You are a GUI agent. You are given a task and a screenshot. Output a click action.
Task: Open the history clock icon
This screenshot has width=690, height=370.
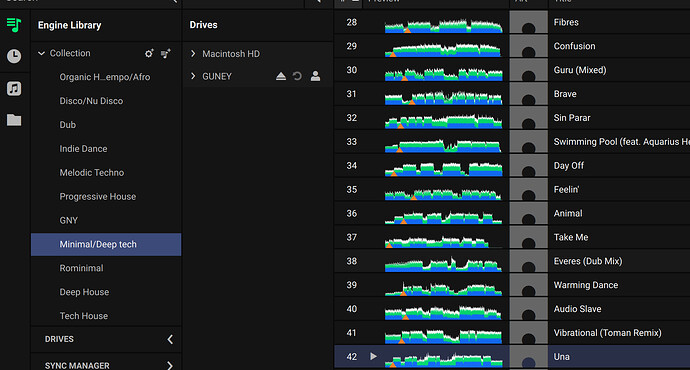tap(14, 56)
